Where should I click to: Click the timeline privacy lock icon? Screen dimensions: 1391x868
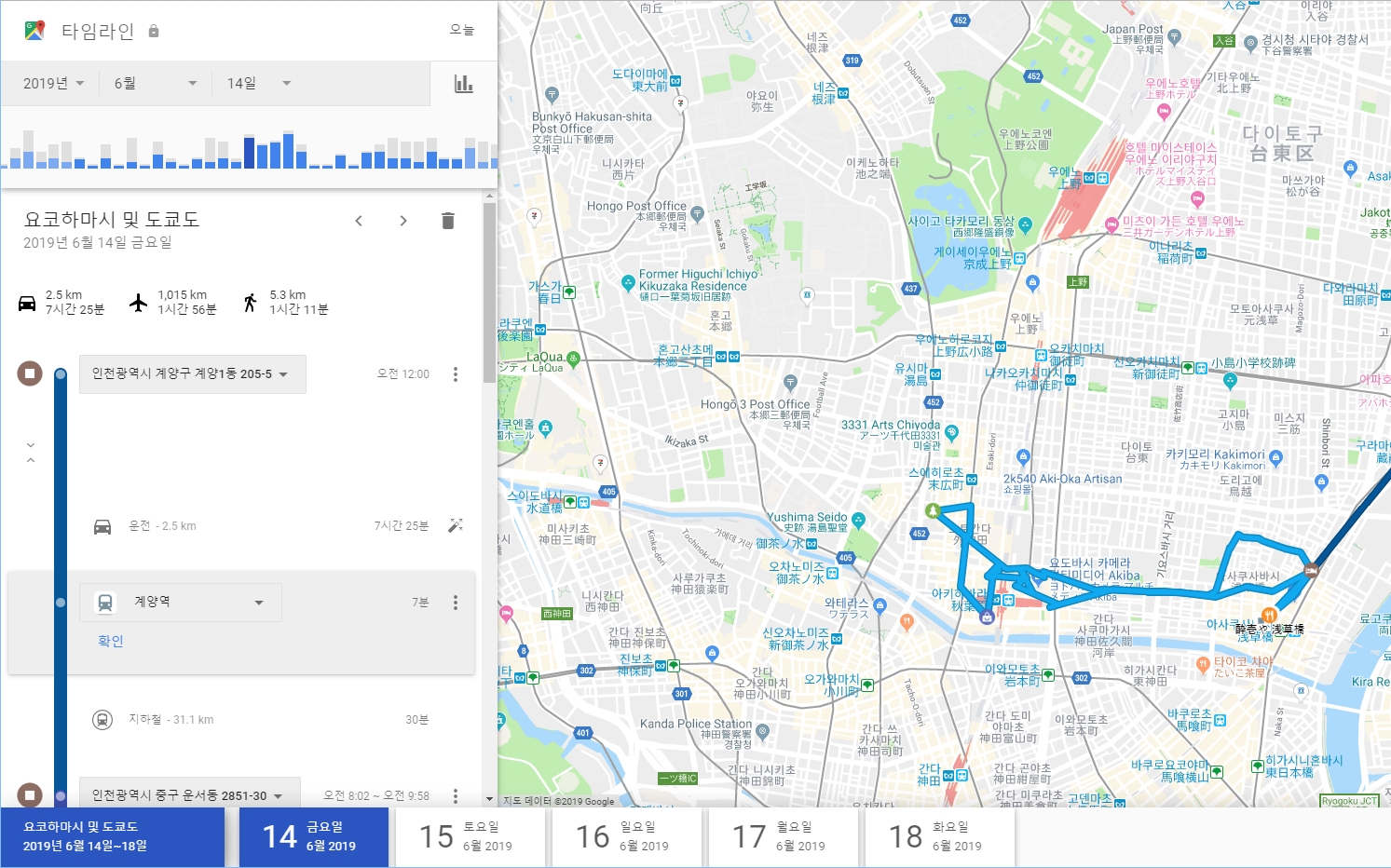pyautogui.click(x=154, y=31)
